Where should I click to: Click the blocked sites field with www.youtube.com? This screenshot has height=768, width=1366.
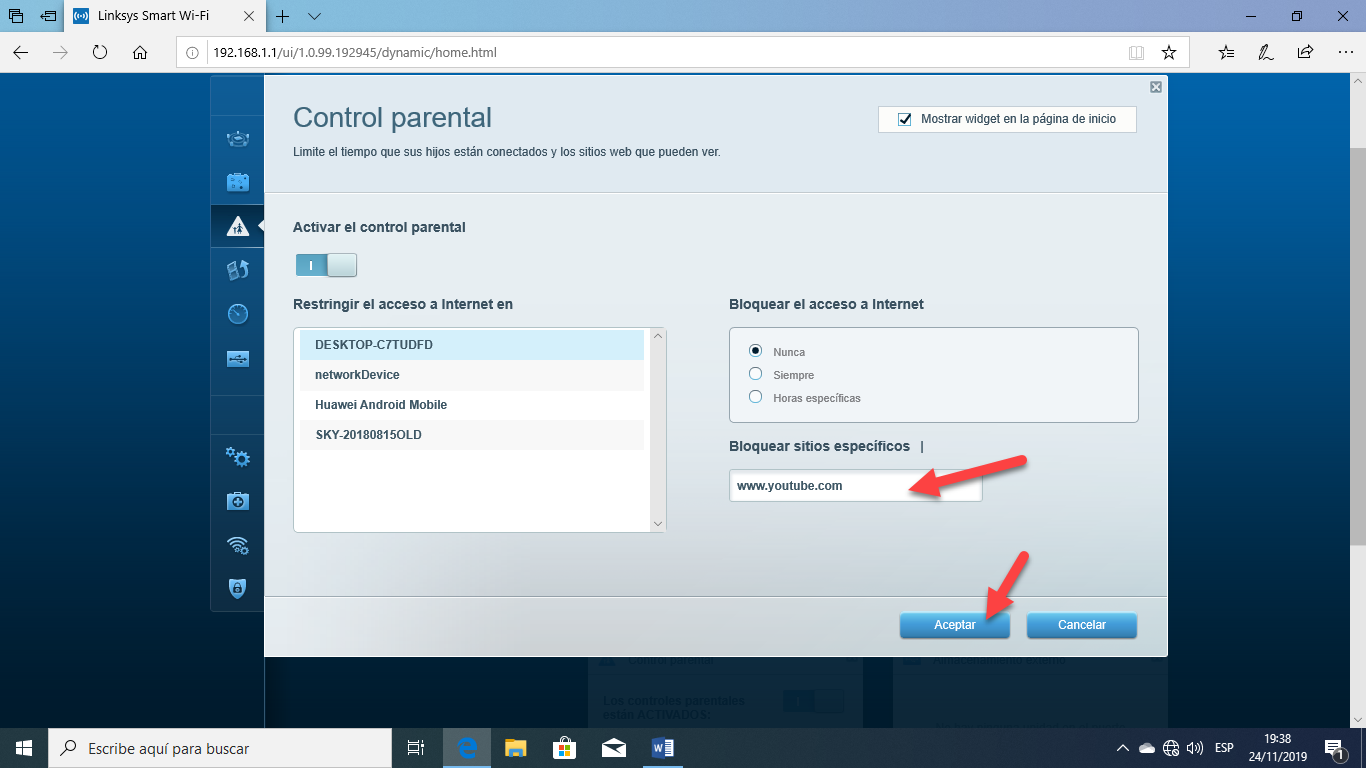(855, 486)
